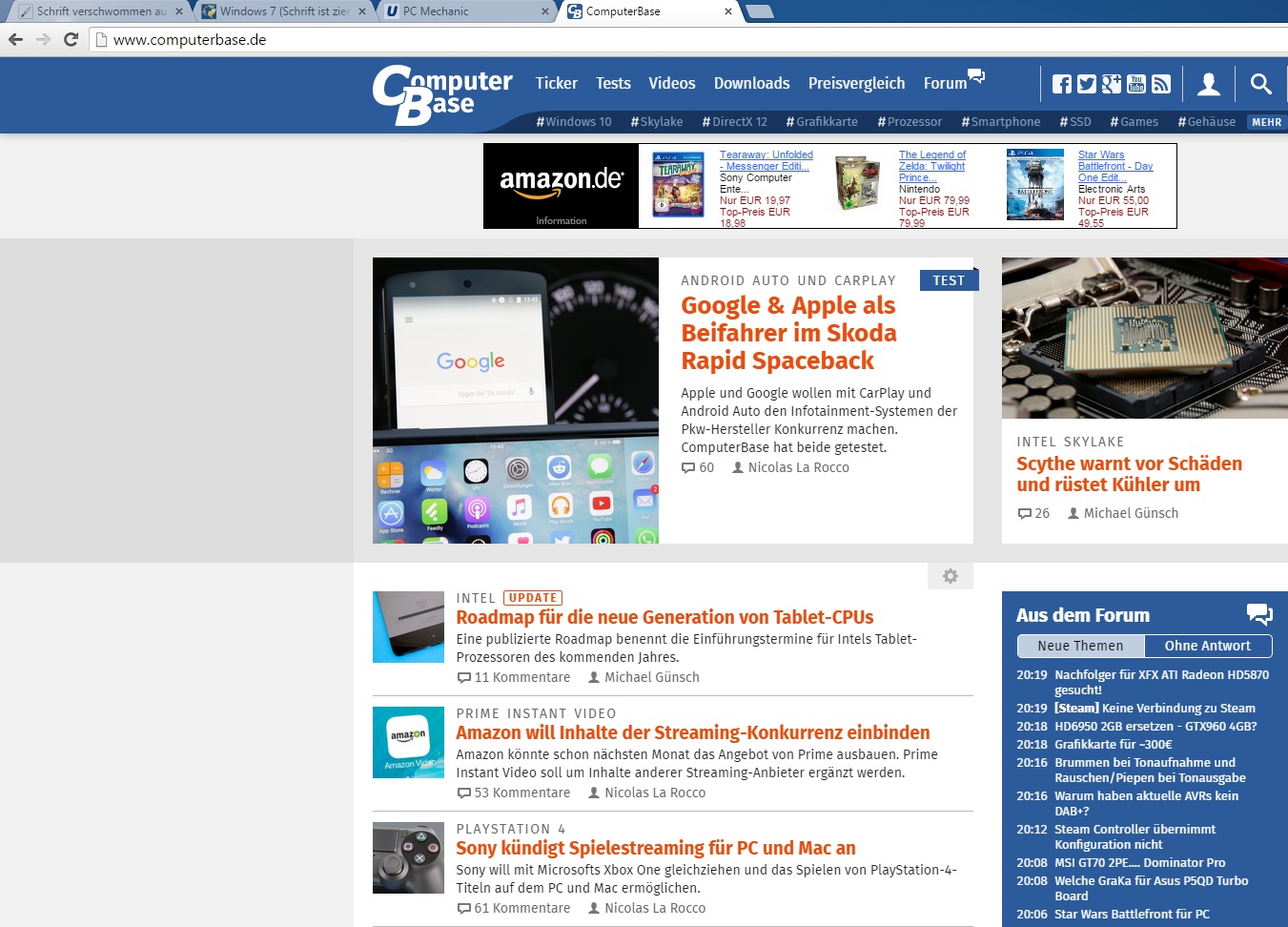This screenshot has height=927, width=1288.
Task: Open forum thread 'HD6950 2GB ersetzen - GTX960 4GB?'
Action: [x=1155, y=726]
